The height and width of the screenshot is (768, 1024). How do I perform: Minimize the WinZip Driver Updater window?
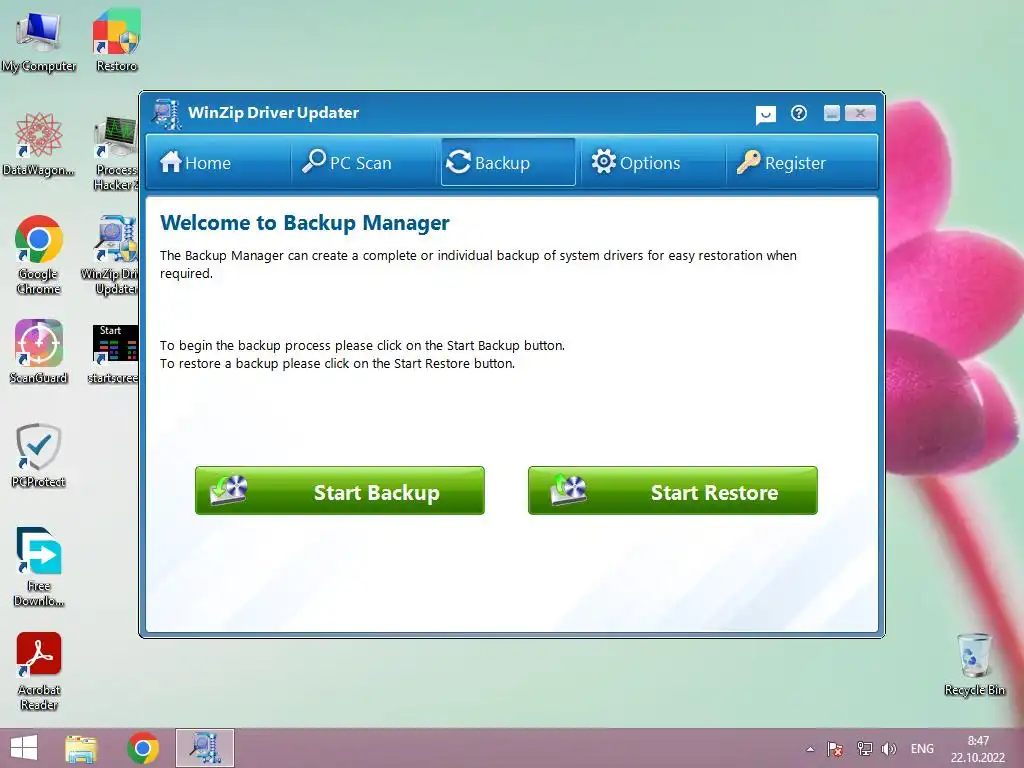[831, 114]
